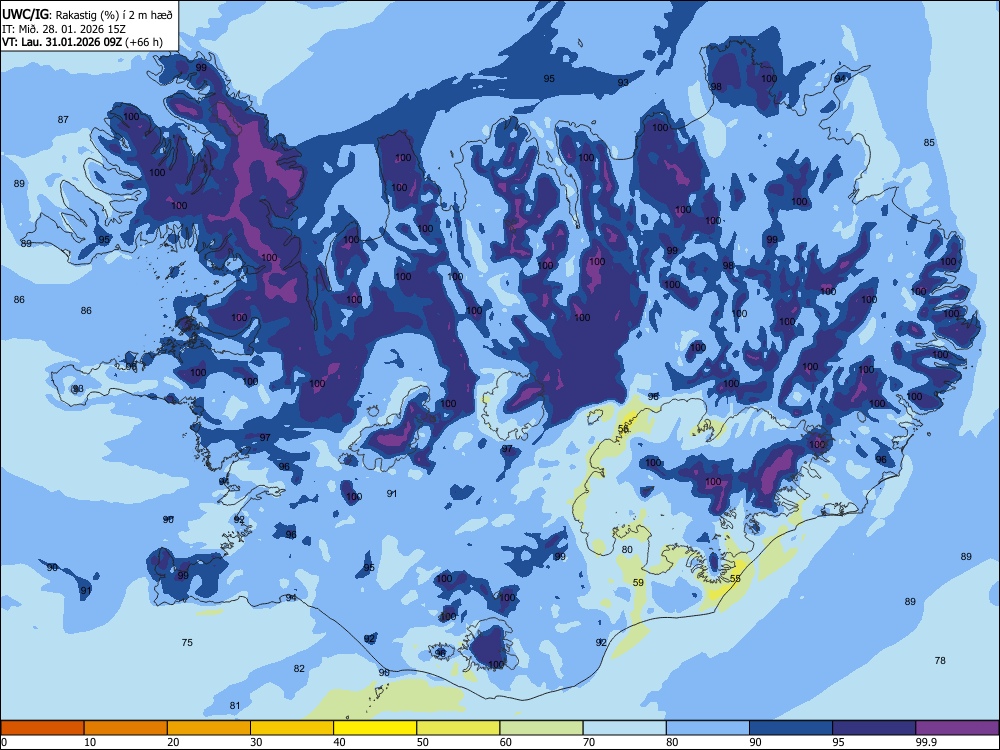
Task: Click the 'IT: Mið. 28. 01. 2026 15Z' line
Action: click(x=64, y=29)
